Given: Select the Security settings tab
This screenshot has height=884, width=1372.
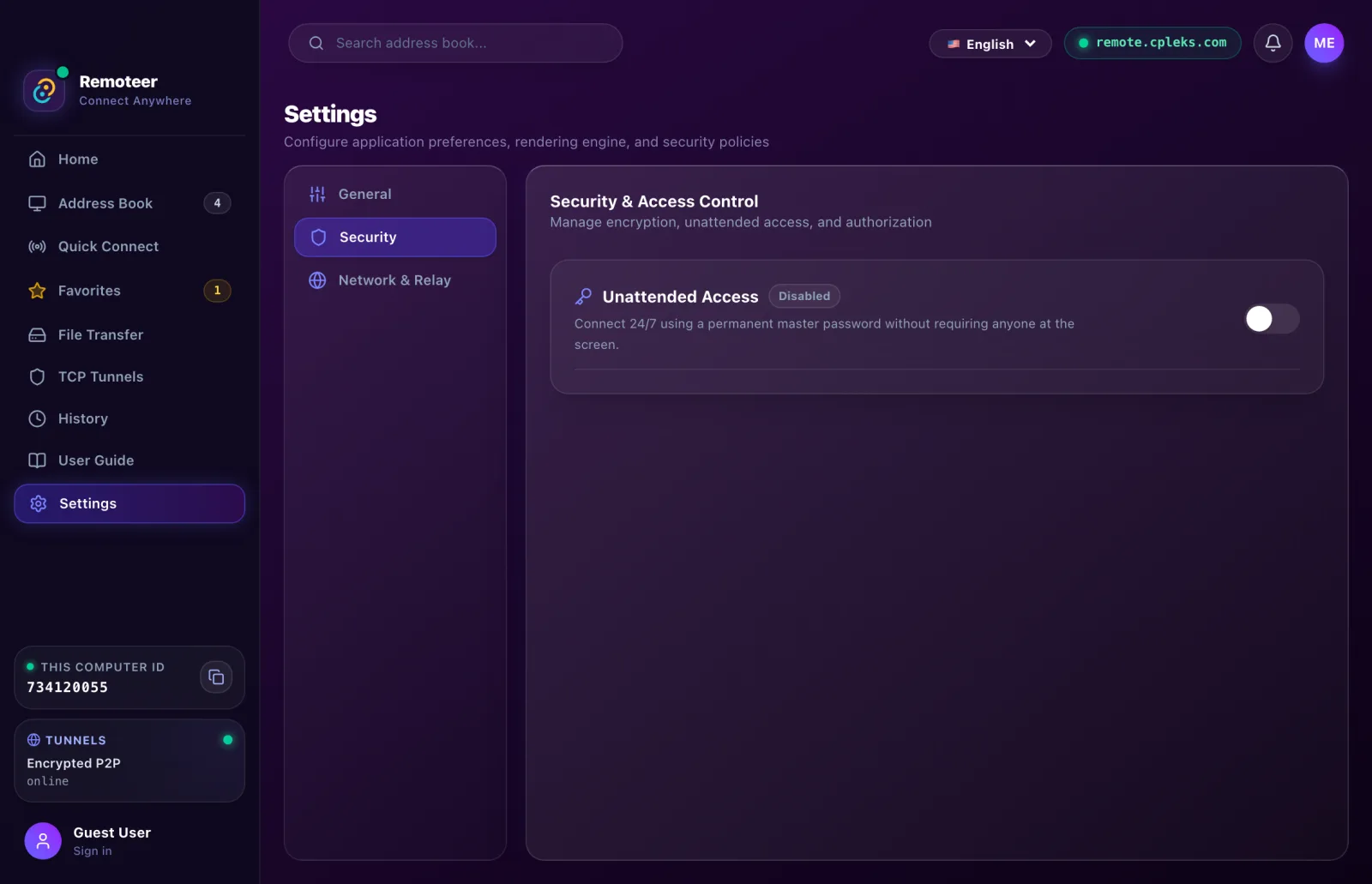Looking at the screenshot, I should click(x=395, y=238).
